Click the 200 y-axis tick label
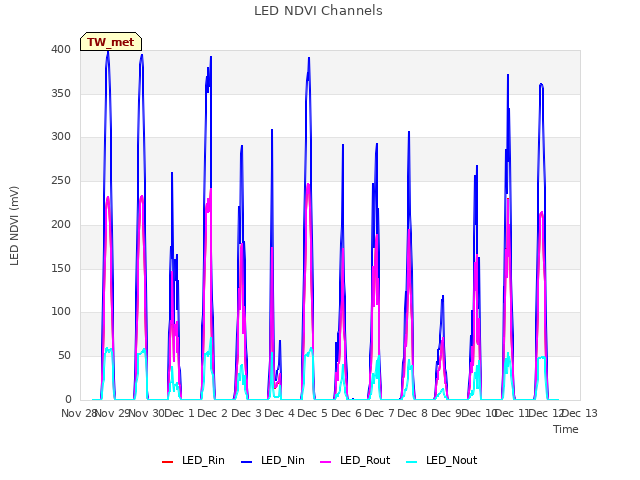The width and height of the screenshot is (640, 480). [61, 224]
